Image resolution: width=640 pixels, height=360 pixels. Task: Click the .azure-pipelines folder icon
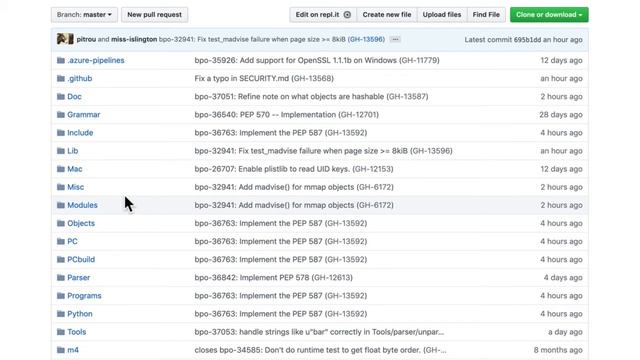(x=61, y=60)
